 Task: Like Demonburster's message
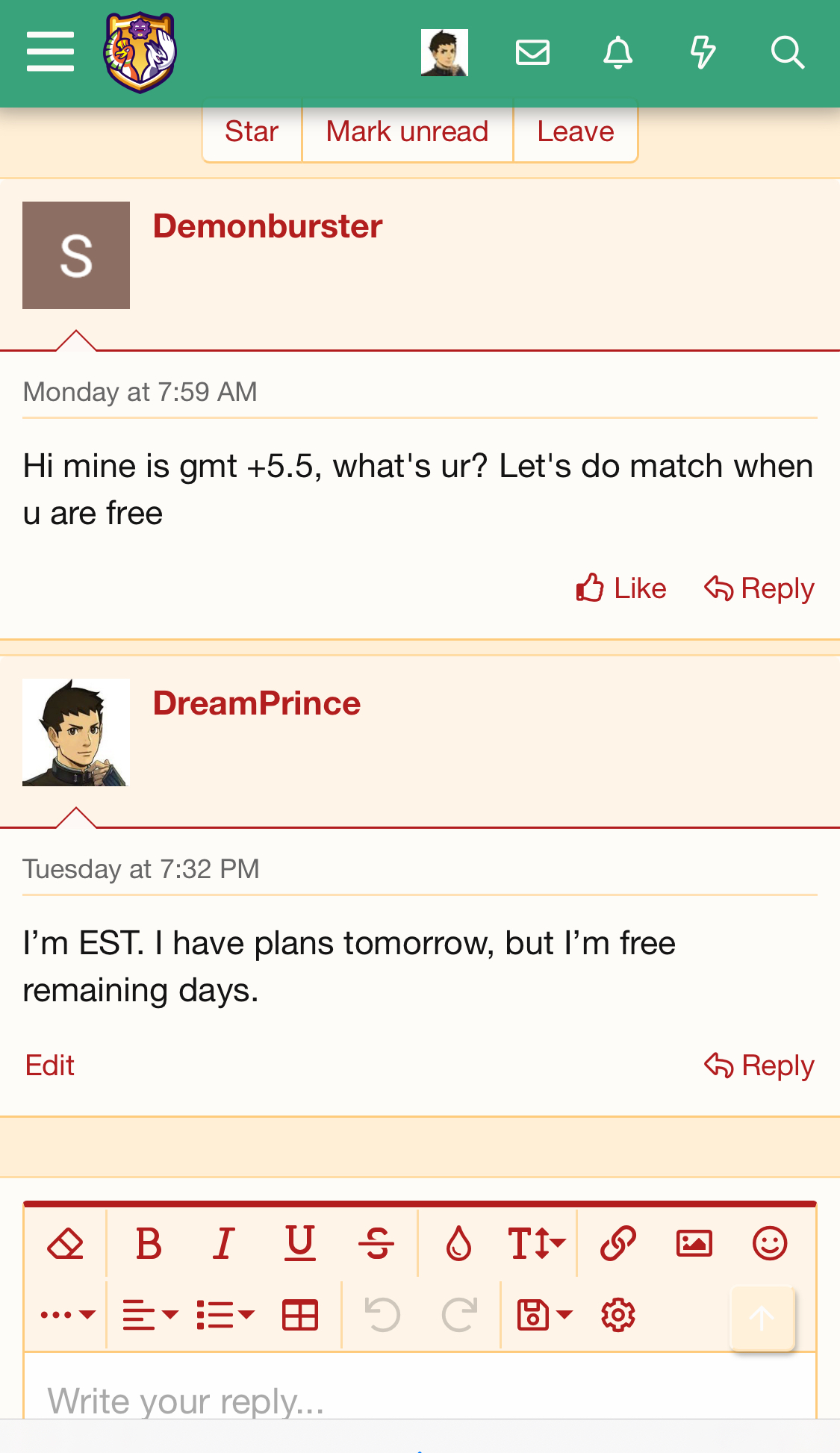coord(621,588)
